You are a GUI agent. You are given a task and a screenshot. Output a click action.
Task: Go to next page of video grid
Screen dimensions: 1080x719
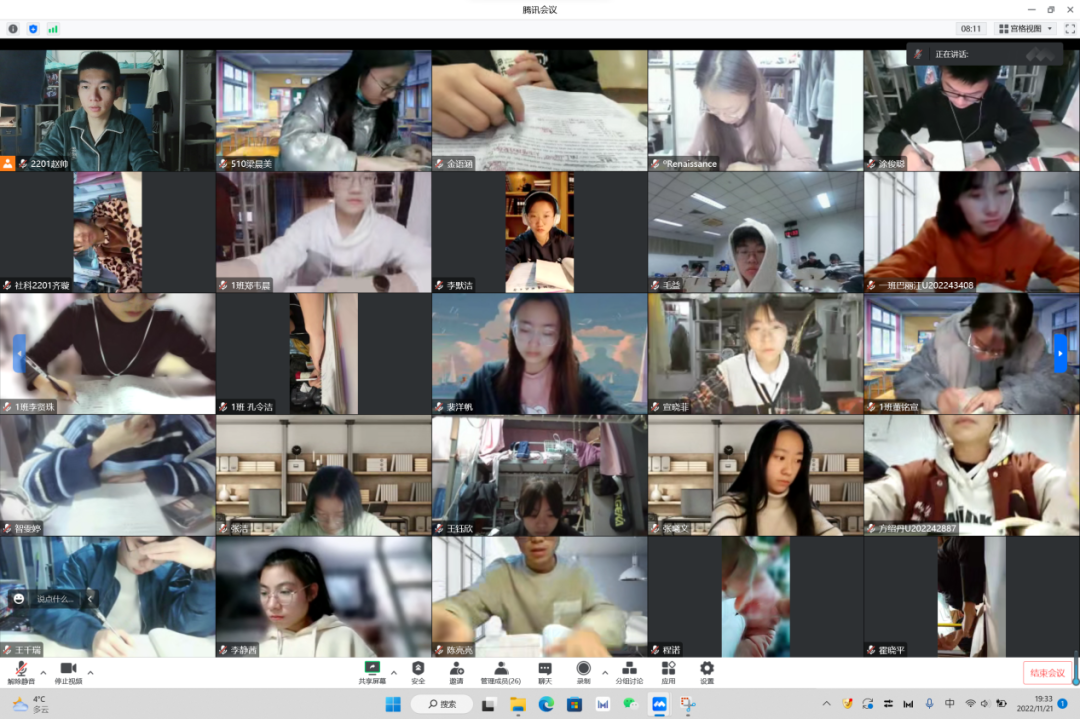[1060, 354]
